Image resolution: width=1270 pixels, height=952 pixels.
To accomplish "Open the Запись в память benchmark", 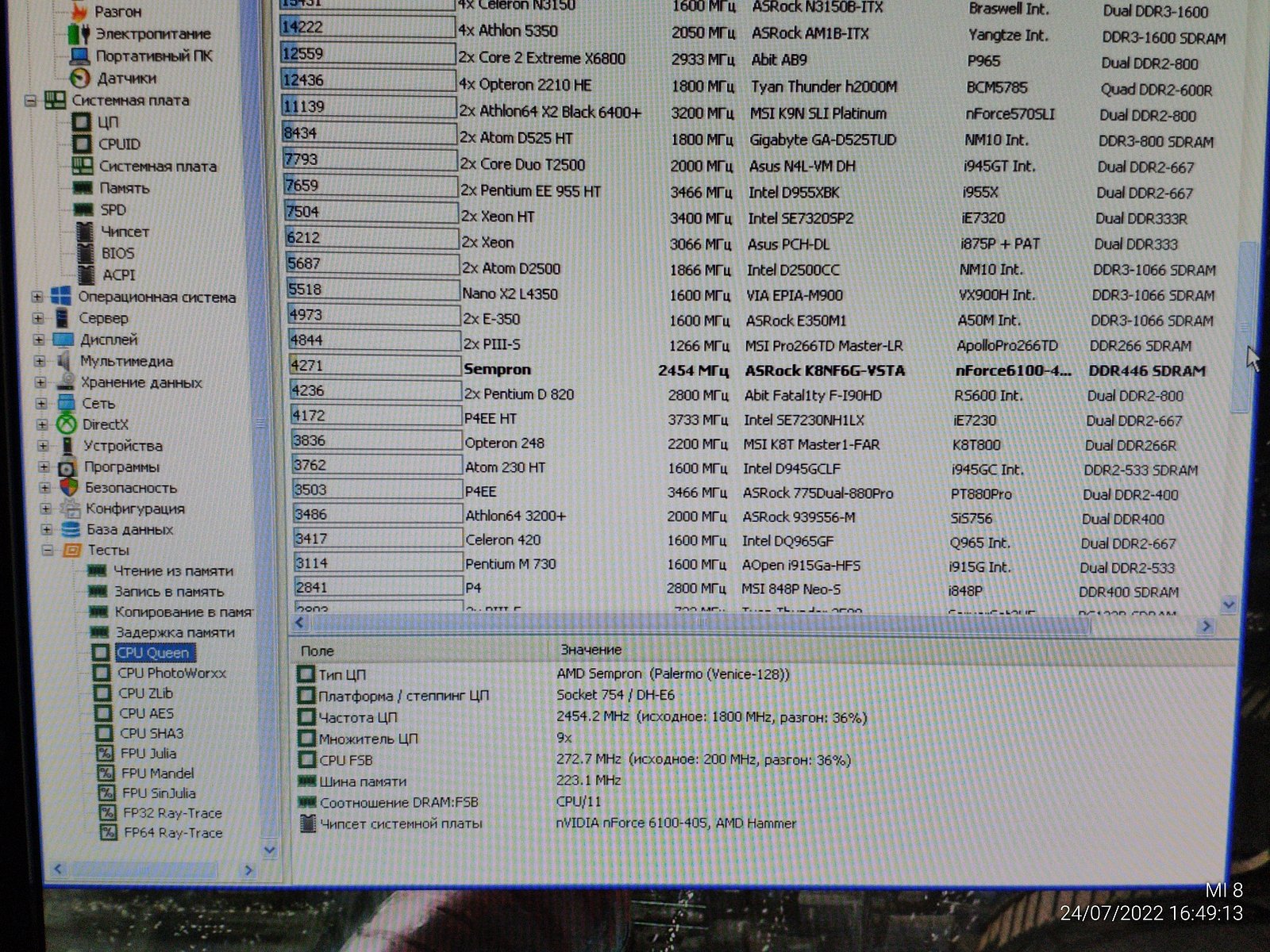I will coord(169,592).
